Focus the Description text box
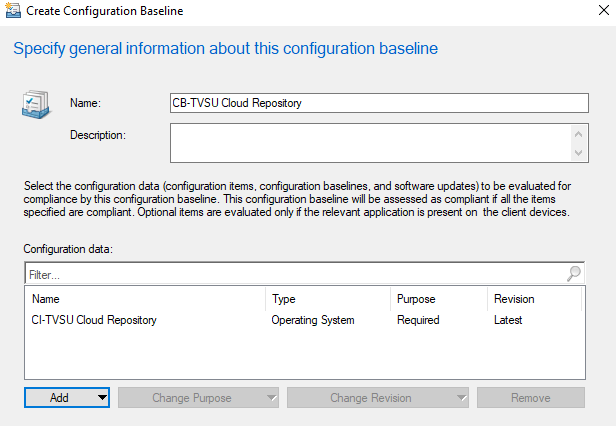This screenshot has height=426, width=616. click(370, 142)
